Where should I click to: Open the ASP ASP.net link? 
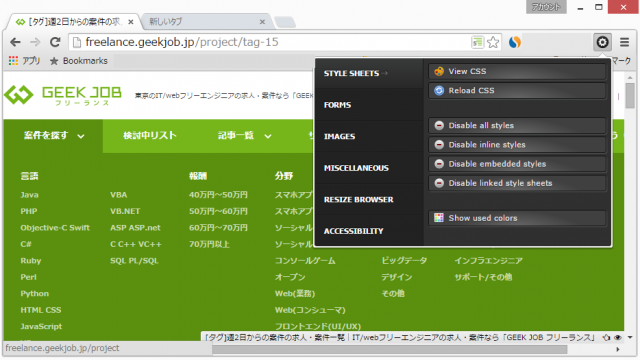click(x=135, y=228)
